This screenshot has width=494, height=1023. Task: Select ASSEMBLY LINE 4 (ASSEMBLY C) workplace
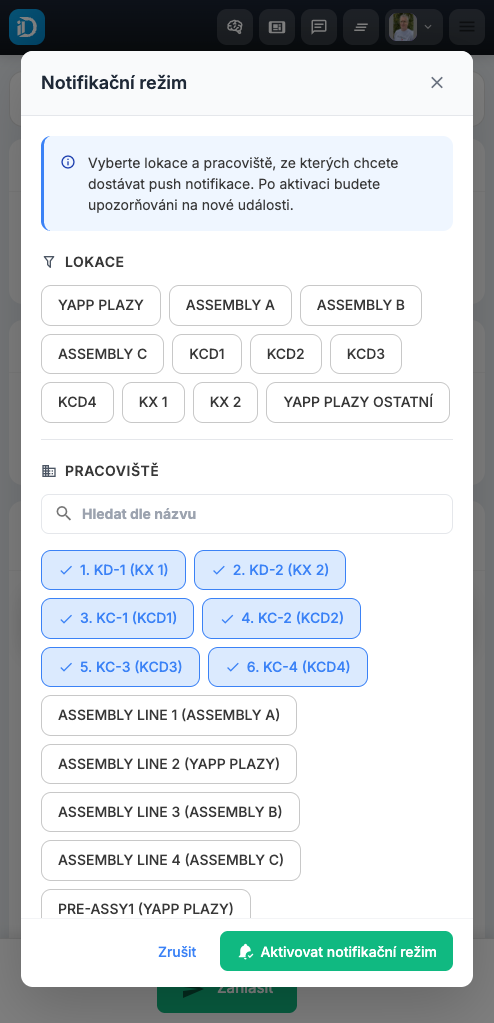tap(171, 860)
